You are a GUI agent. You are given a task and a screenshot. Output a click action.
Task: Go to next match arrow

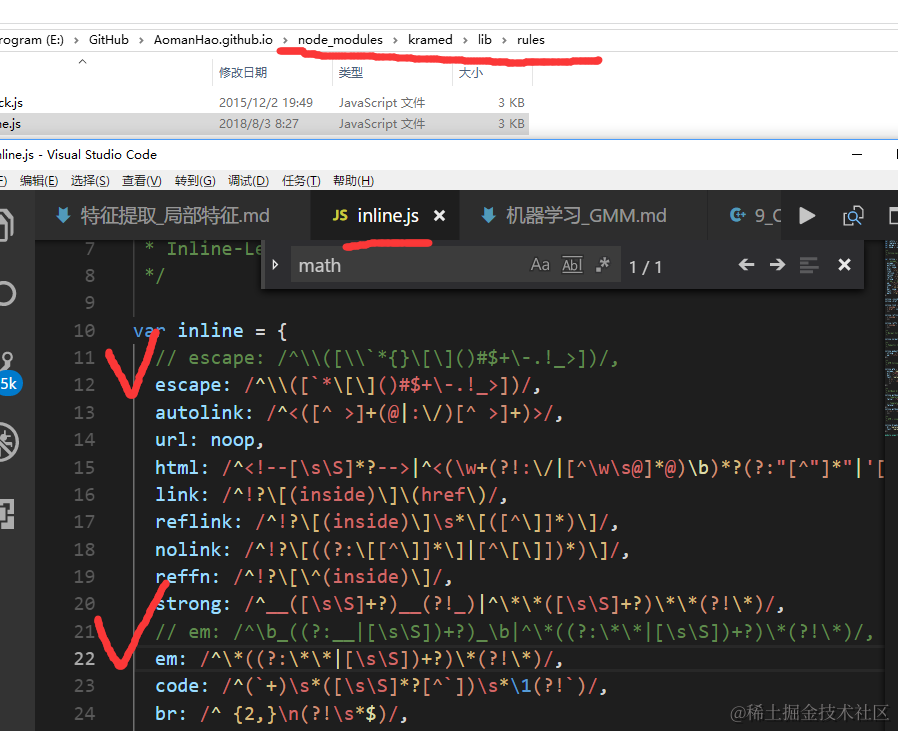[777, 265]
